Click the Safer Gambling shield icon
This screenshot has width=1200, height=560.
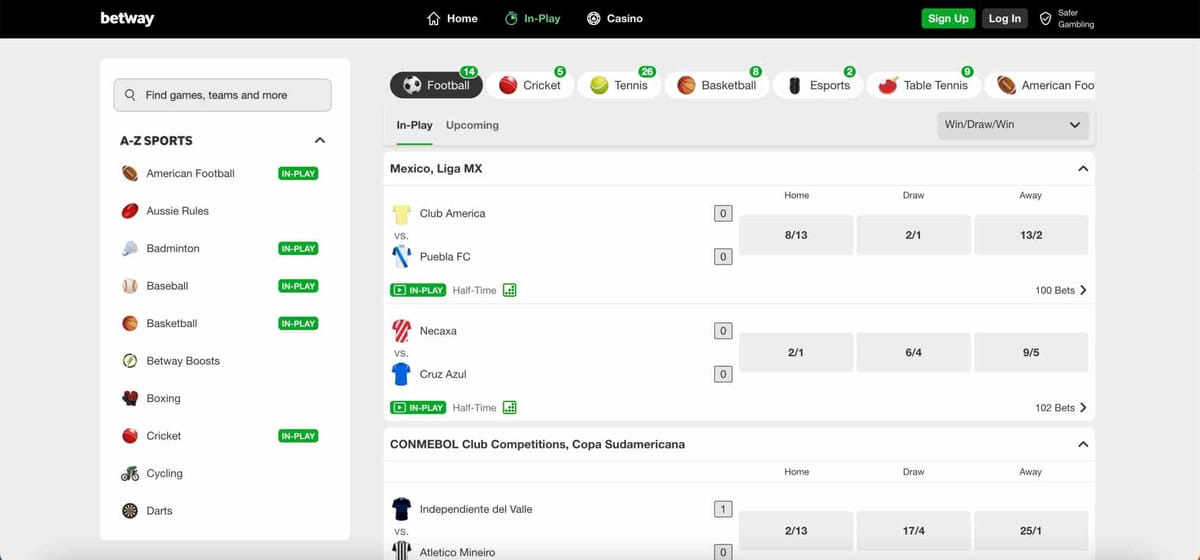[x=1045, y=18]
